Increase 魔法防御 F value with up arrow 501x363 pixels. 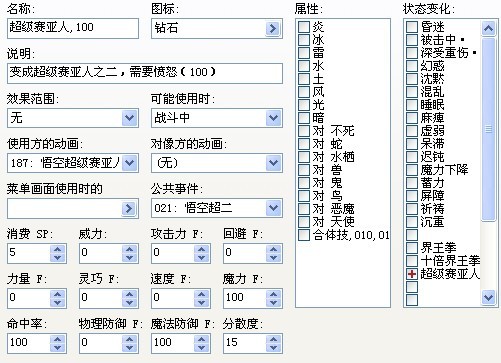click(201, 339)
